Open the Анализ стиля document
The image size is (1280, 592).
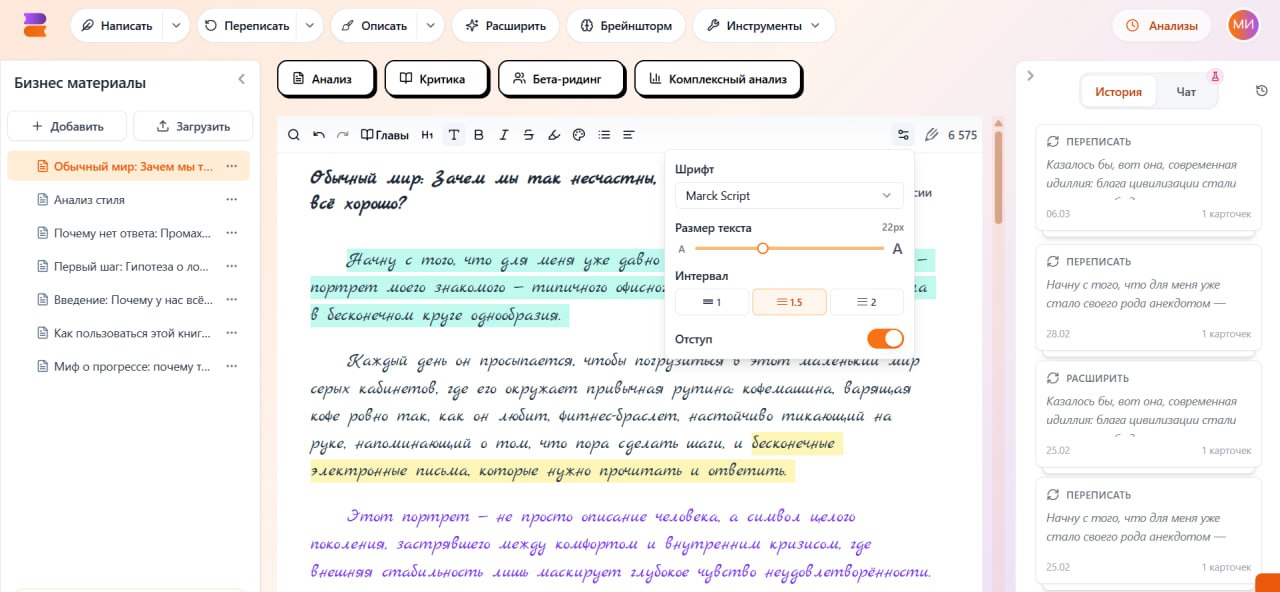tap(89, 200)
